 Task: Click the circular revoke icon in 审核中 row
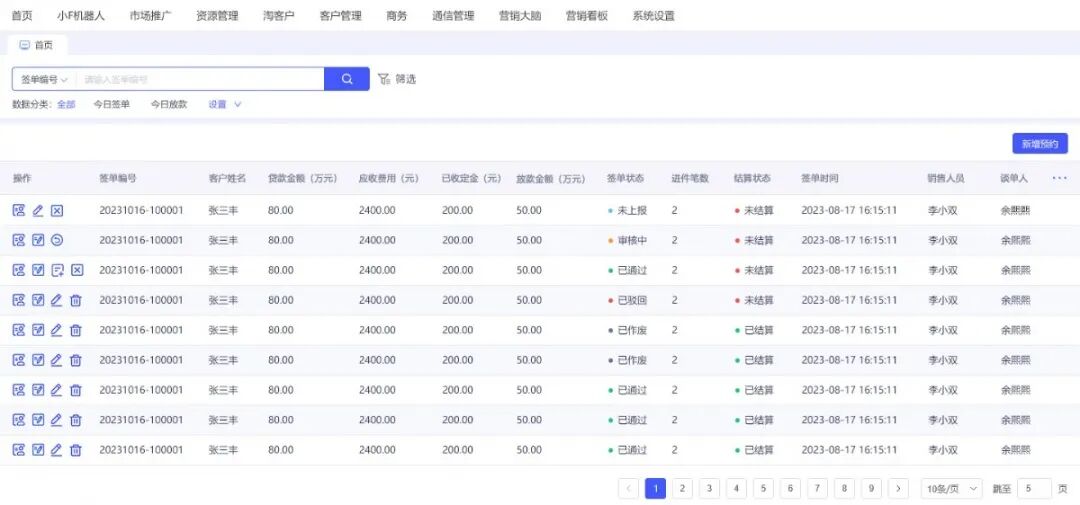57,240
